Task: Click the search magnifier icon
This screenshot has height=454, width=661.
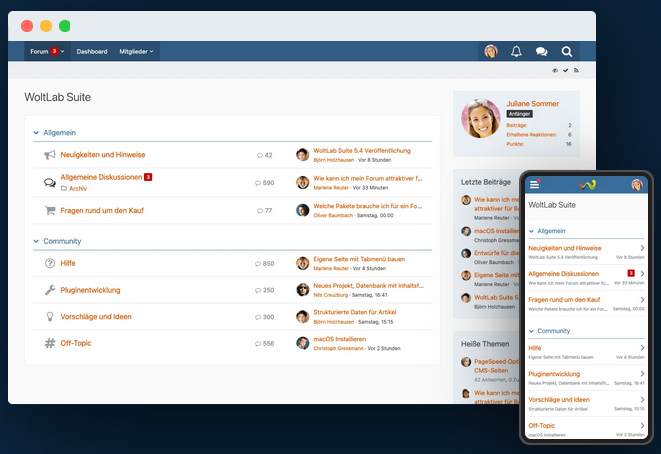Action: (567, 51)
